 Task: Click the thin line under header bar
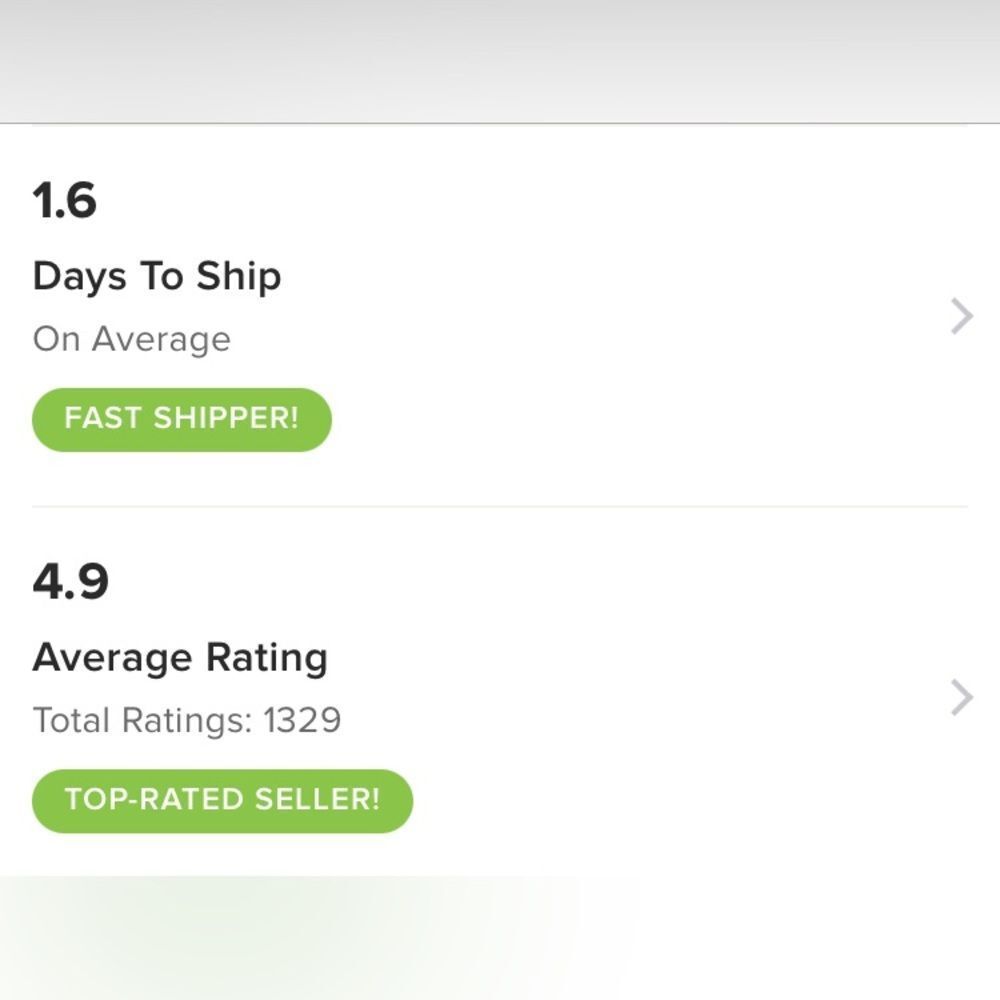coord(500,123)
